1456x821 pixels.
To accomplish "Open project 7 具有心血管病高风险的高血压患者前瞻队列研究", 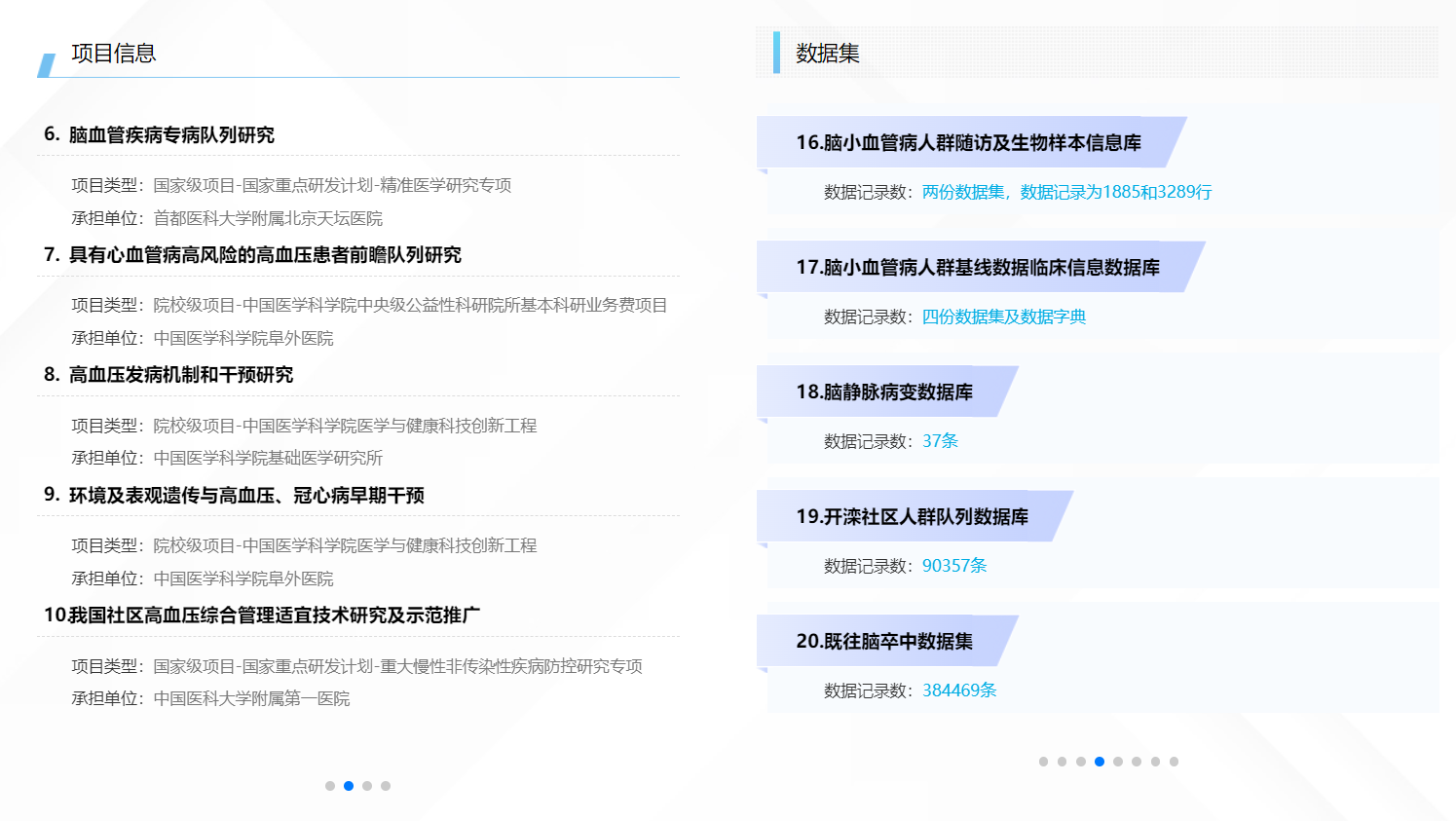I will tap(264, 255).
